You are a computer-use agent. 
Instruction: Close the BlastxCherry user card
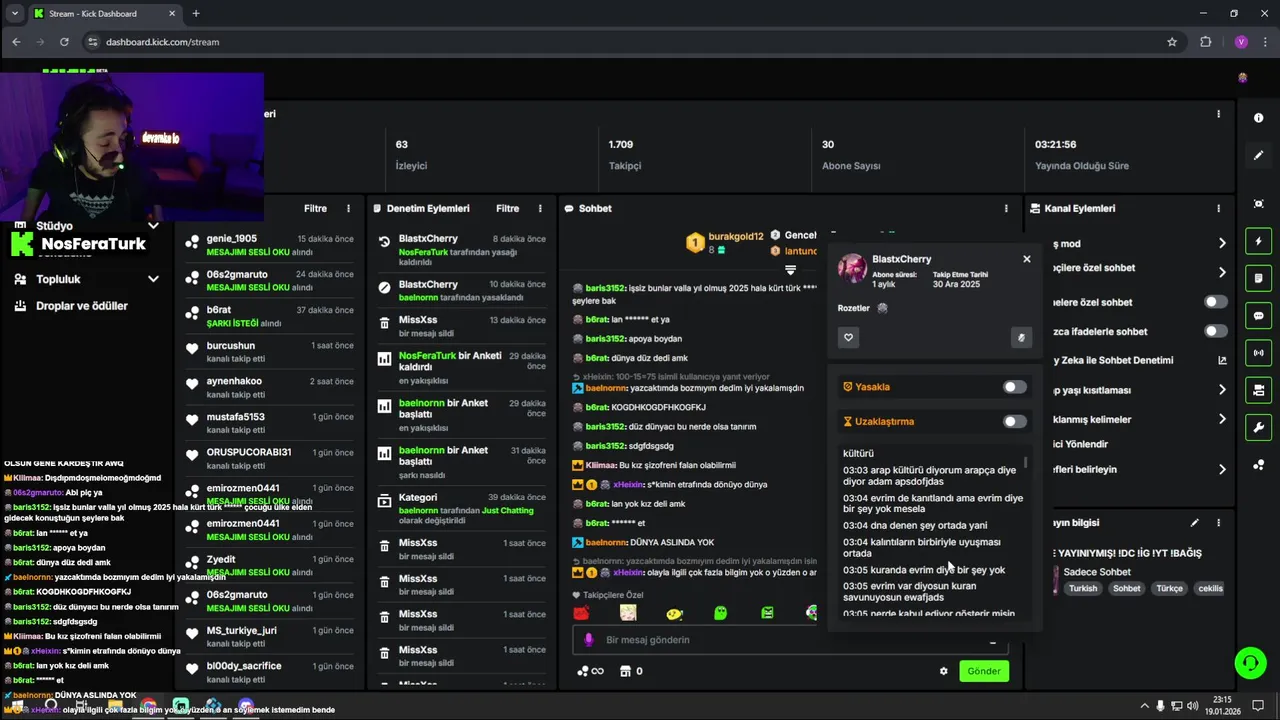[x=1026, y=259]
